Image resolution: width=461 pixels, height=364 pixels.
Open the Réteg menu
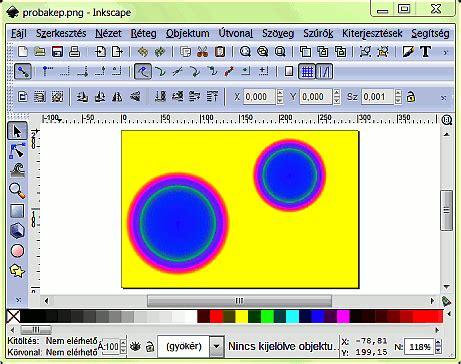pyautogui.click(x=143, y=33)
